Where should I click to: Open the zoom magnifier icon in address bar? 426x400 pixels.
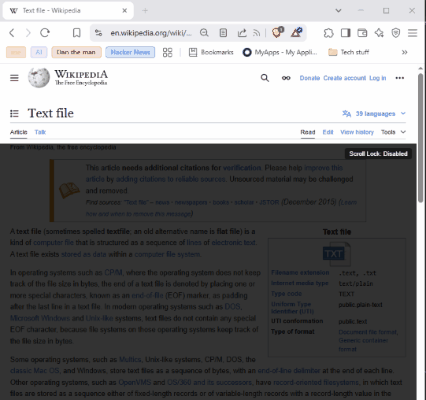point(204,33)
